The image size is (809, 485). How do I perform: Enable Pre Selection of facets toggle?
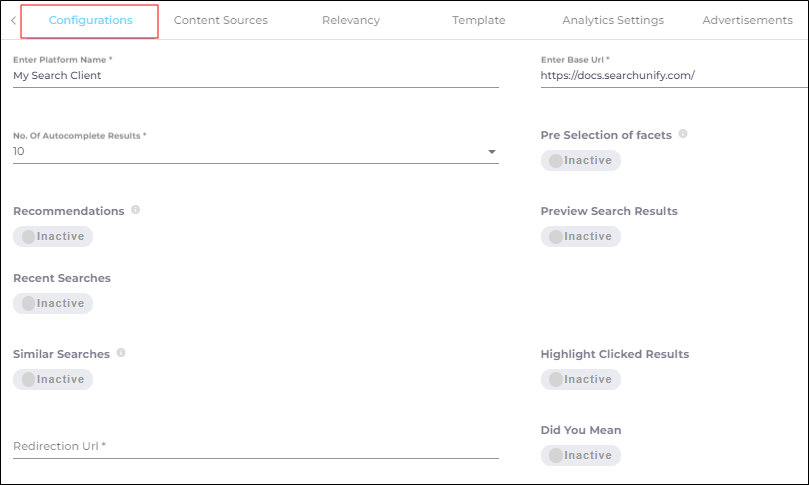(580, 160)
